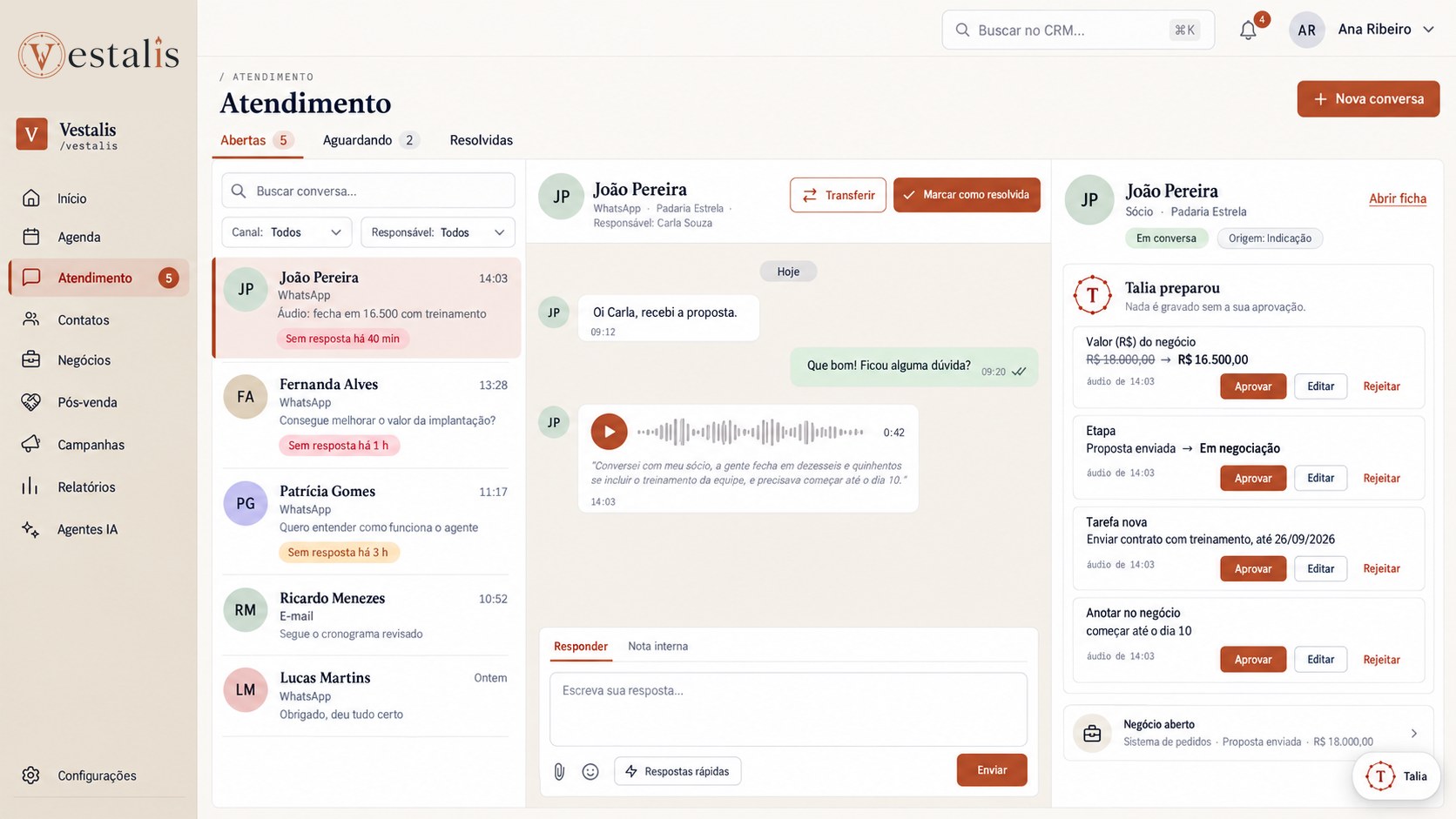
Task: Open the Campanhas megaphone icon
Action: (x=31, y=444)
